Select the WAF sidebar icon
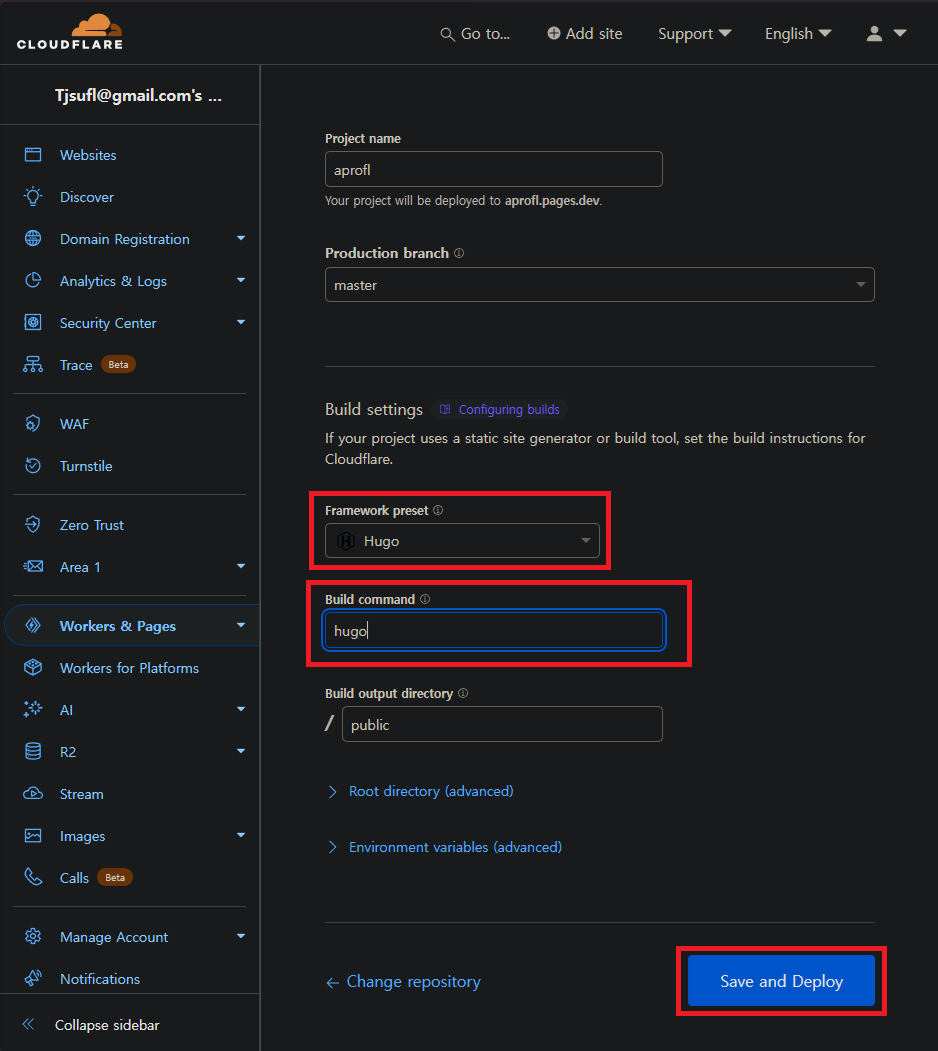This screenshot has height=1051, width=938. (x=33, y=423)
